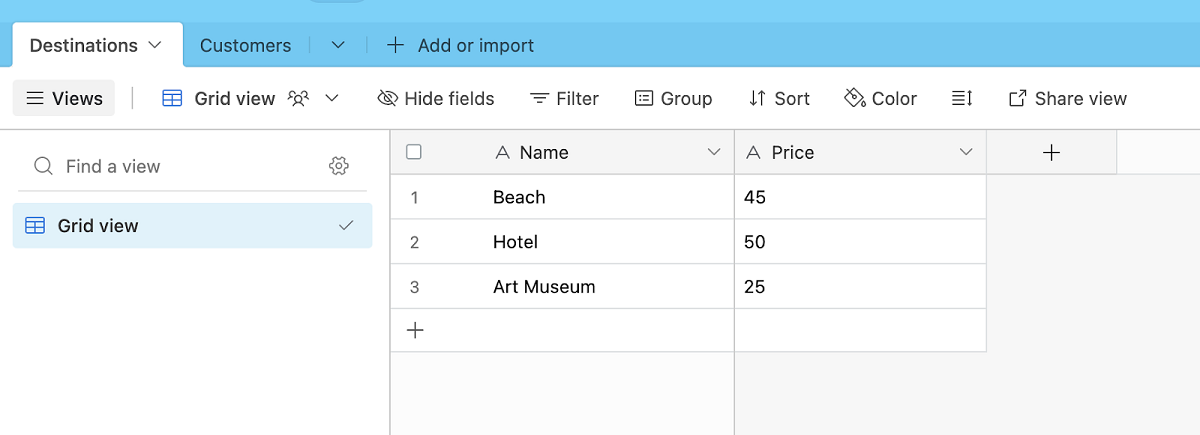1200x435 pixels.
Task: Click the collaborators people icon
Action: tap(298, 98)
